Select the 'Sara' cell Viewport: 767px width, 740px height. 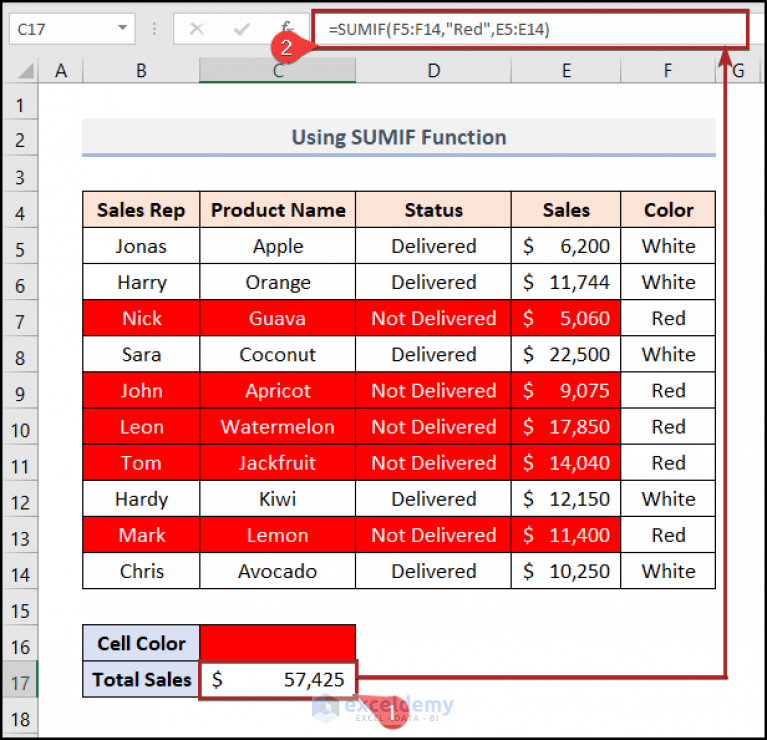point(141,355)
